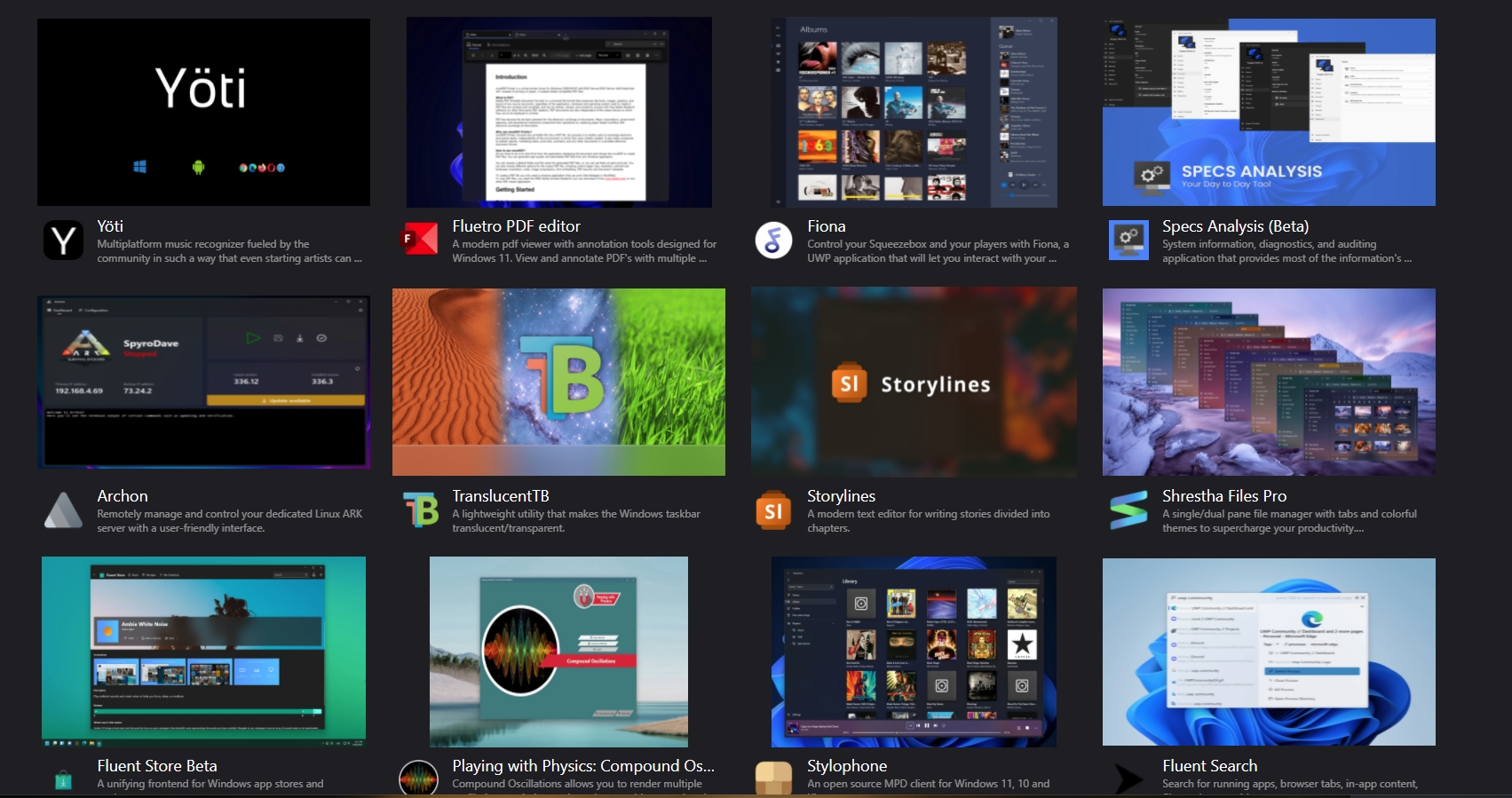Image resolution: width=1512 pixels, height=798 pixels.
Task: Open the Stylophone app icon
Action: 773,778
